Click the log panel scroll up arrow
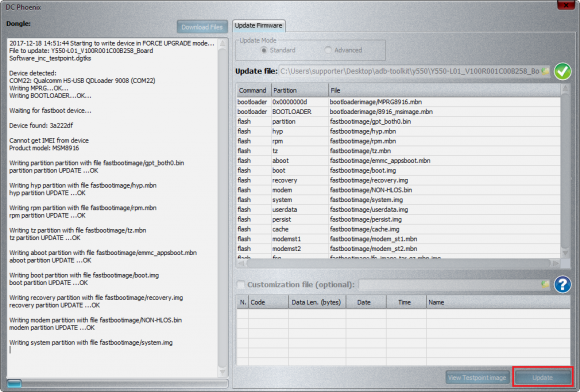 pos(222,44)
